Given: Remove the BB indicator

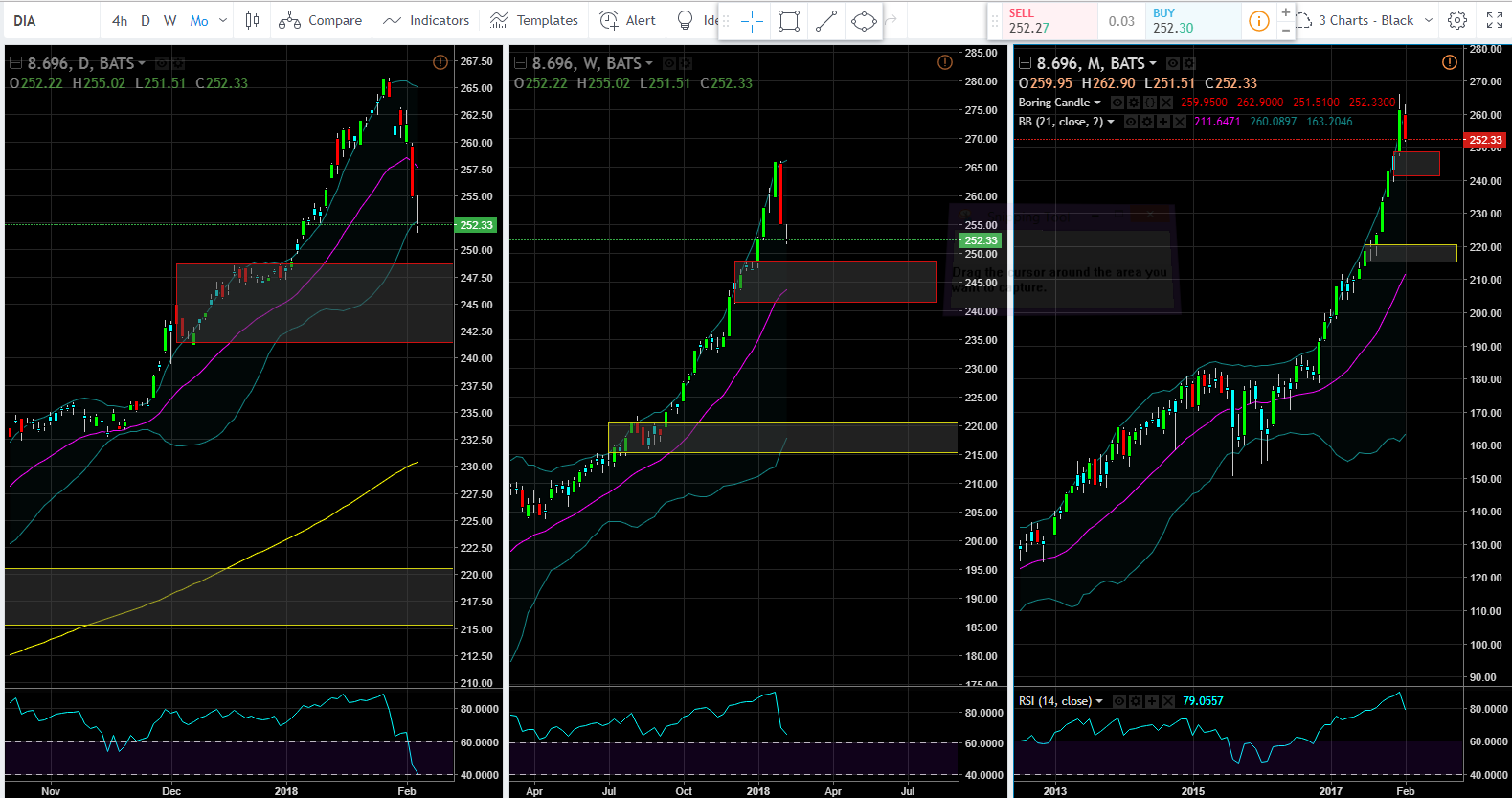Looking at the screenshot, I should click(x=1180, y=122).
